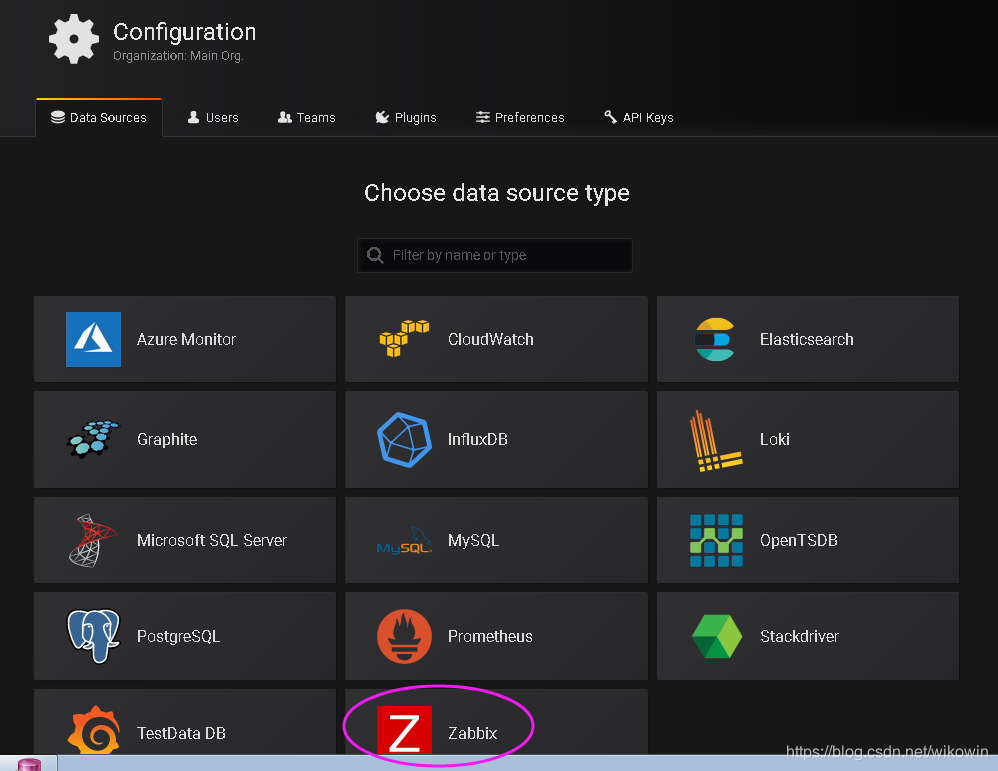This screenshot has height=771, width=998.
Task: Click the Microsoft SQL Server icon
Action: click(93, 541)
